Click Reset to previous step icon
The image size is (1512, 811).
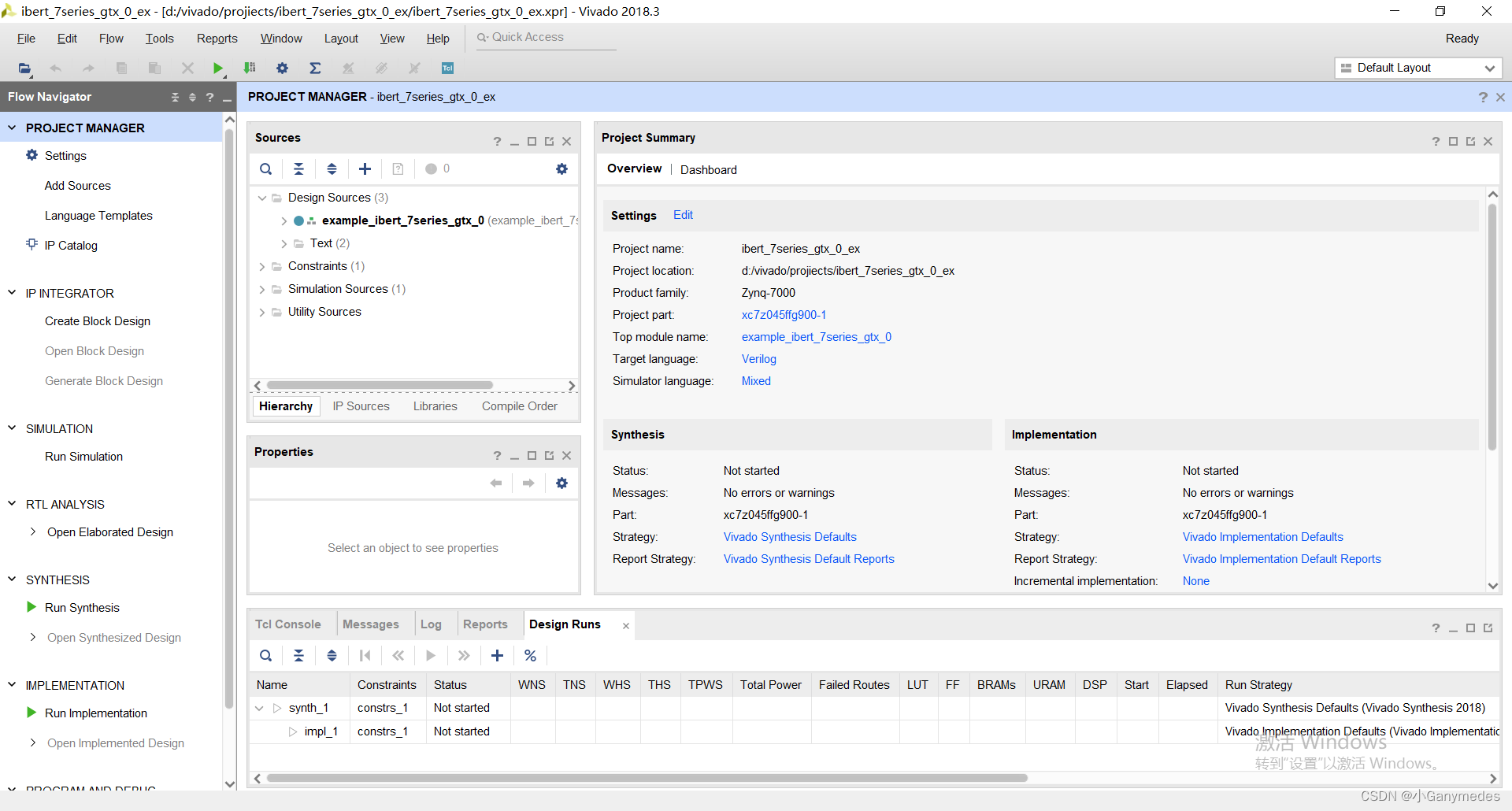pos(398,655)
